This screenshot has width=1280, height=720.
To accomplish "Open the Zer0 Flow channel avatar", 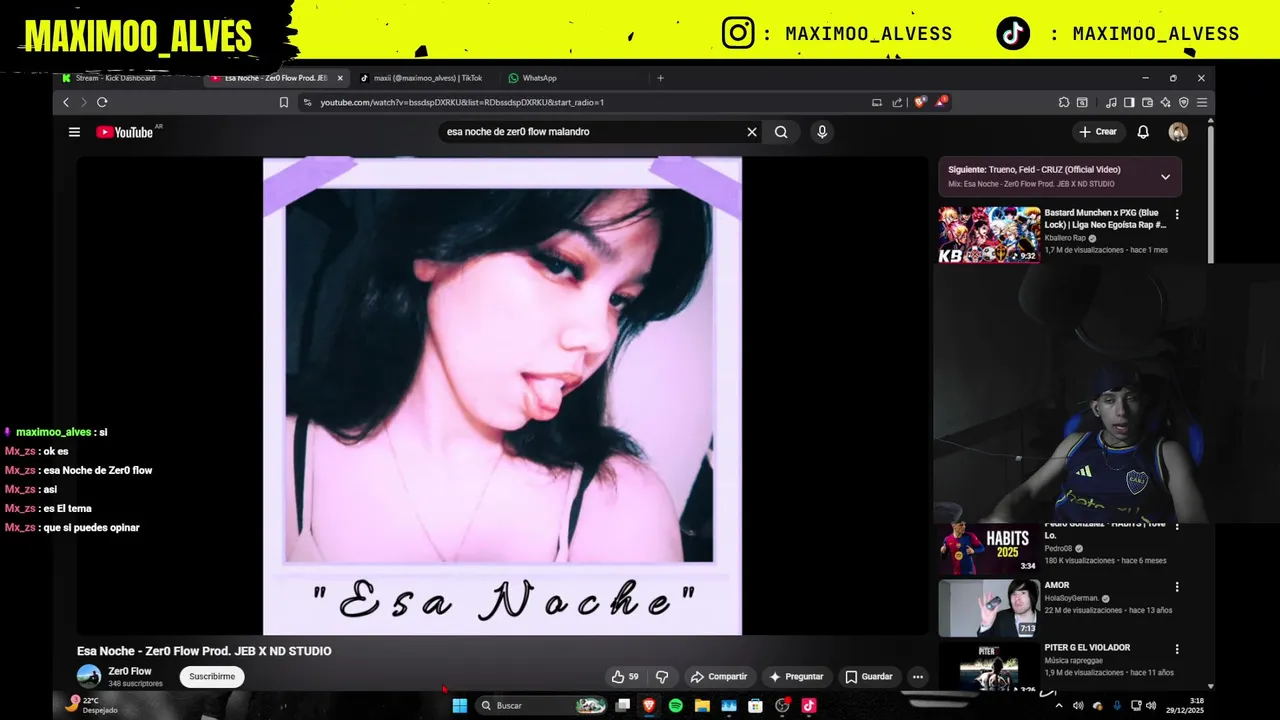I will pos(89,677).
